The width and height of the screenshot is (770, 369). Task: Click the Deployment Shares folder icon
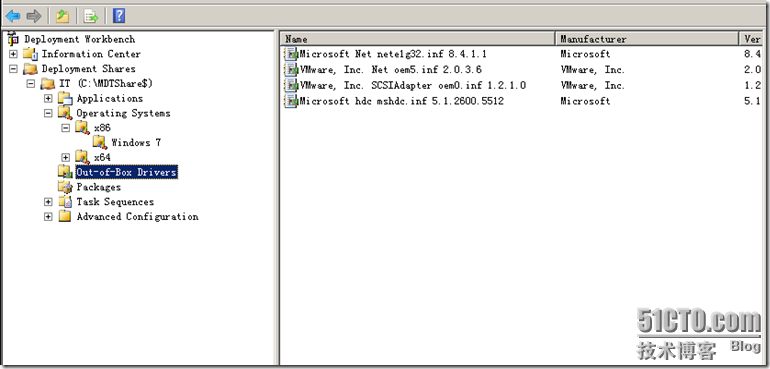(x=30, y=68)
